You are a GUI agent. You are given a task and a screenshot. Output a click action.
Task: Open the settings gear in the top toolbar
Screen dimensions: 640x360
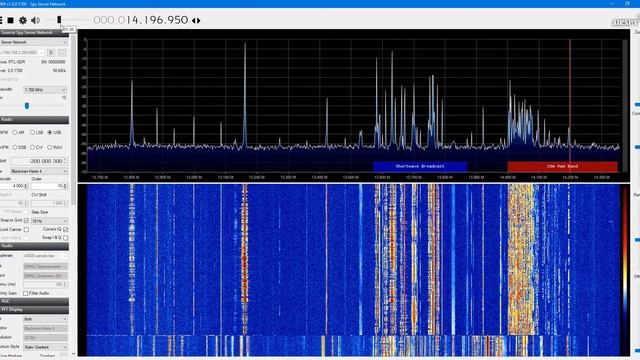(x=23, y=20)
